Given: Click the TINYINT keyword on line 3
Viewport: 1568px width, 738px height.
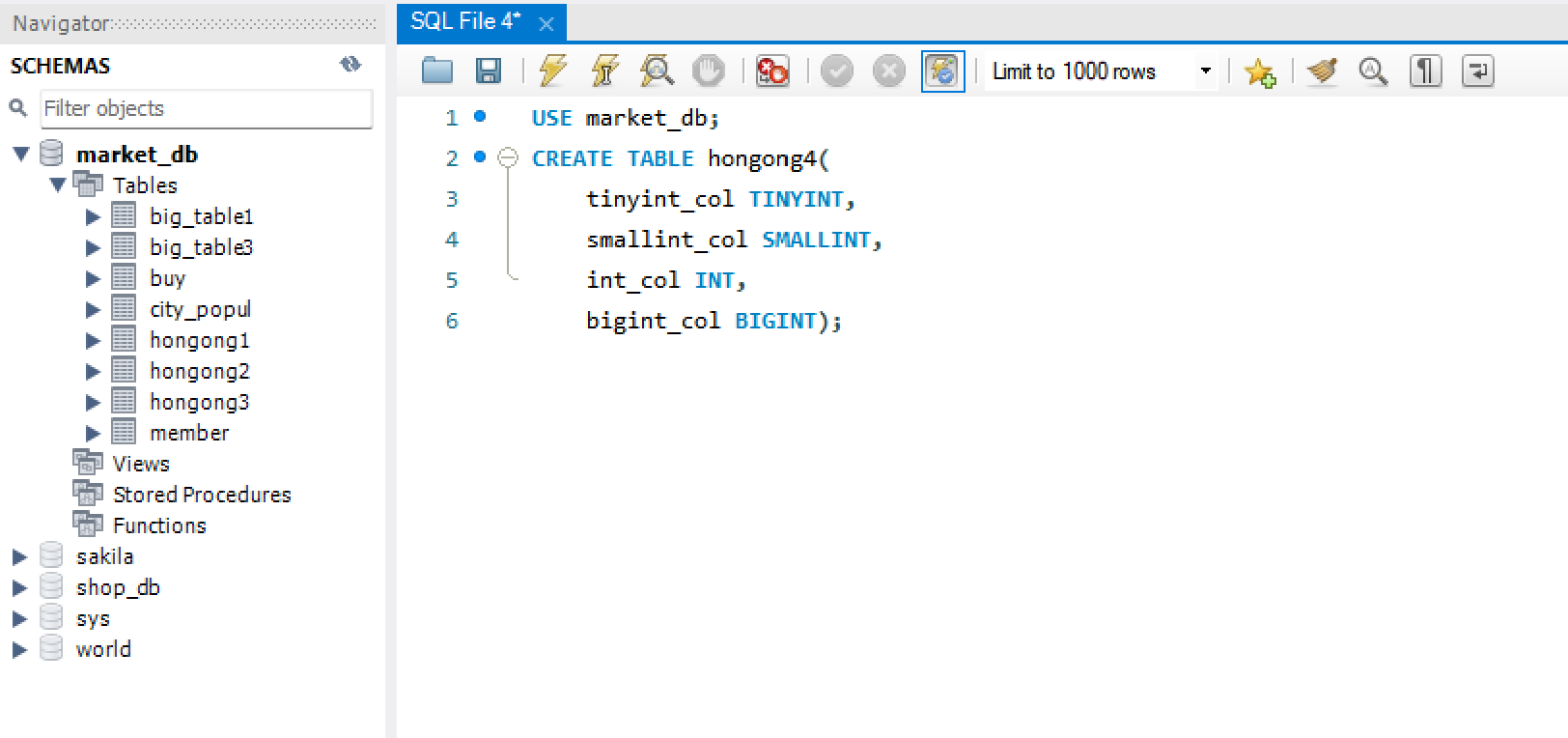Looking at the screenshot, I should [x=797, y=199].
